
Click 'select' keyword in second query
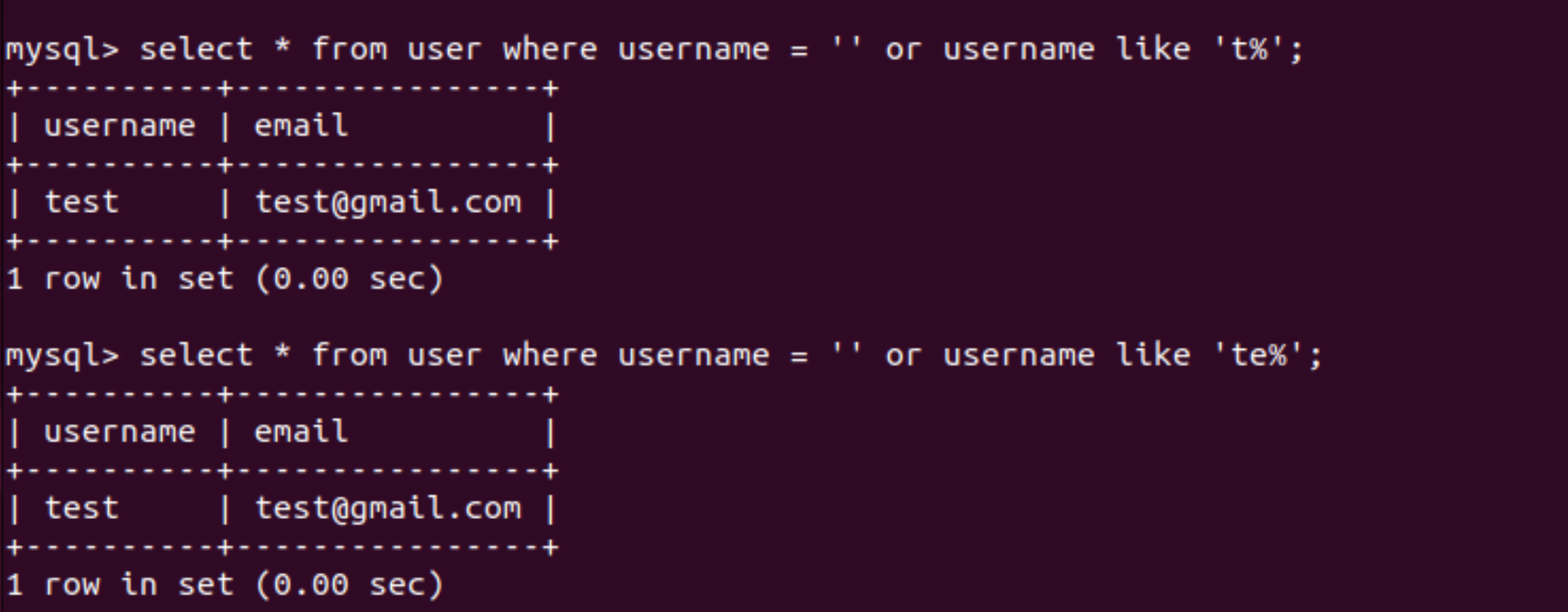[x=196, y=355]
